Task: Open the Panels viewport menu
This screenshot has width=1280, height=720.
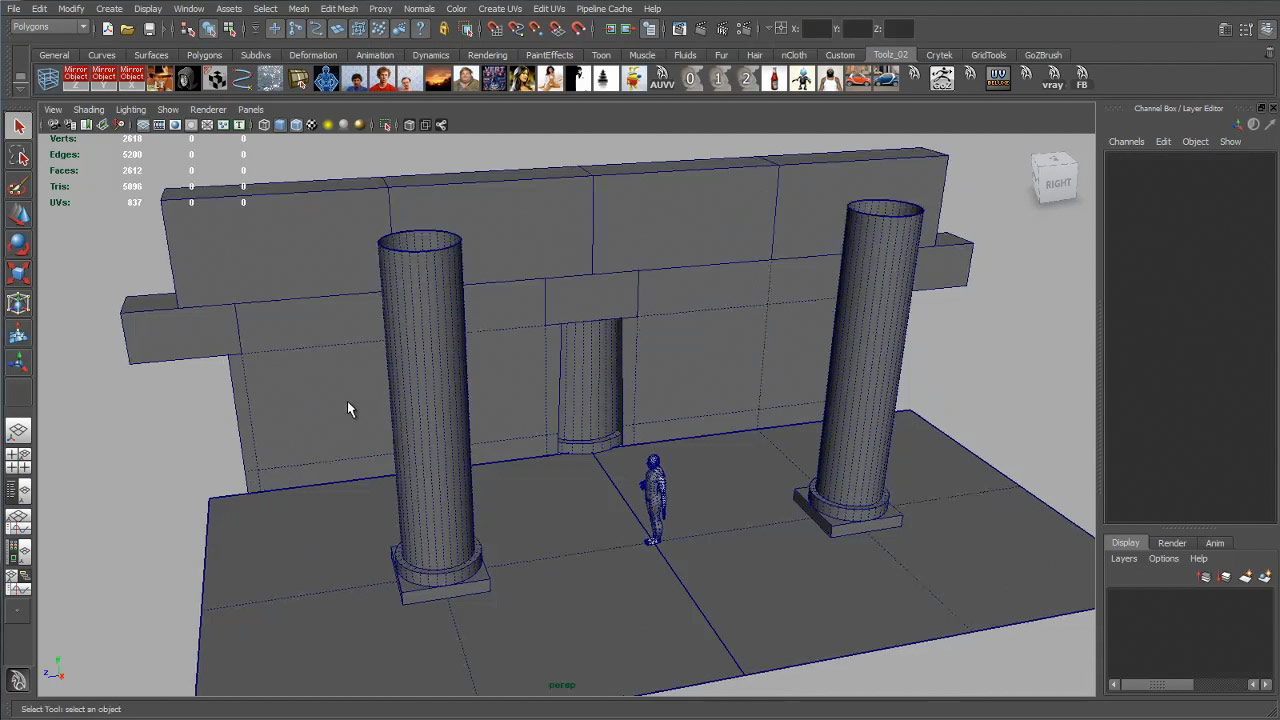Action: click(250, 109)
